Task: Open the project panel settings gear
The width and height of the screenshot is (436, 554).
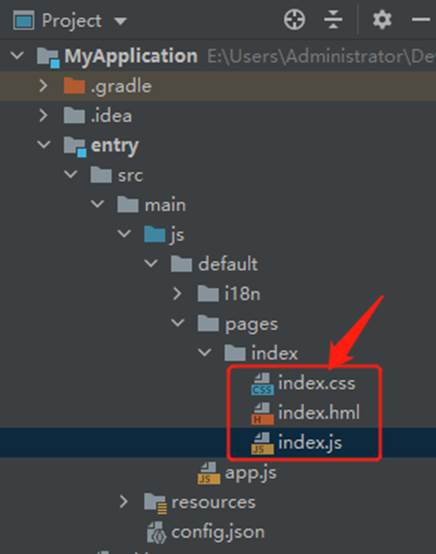Action: (x=382, y=19)
